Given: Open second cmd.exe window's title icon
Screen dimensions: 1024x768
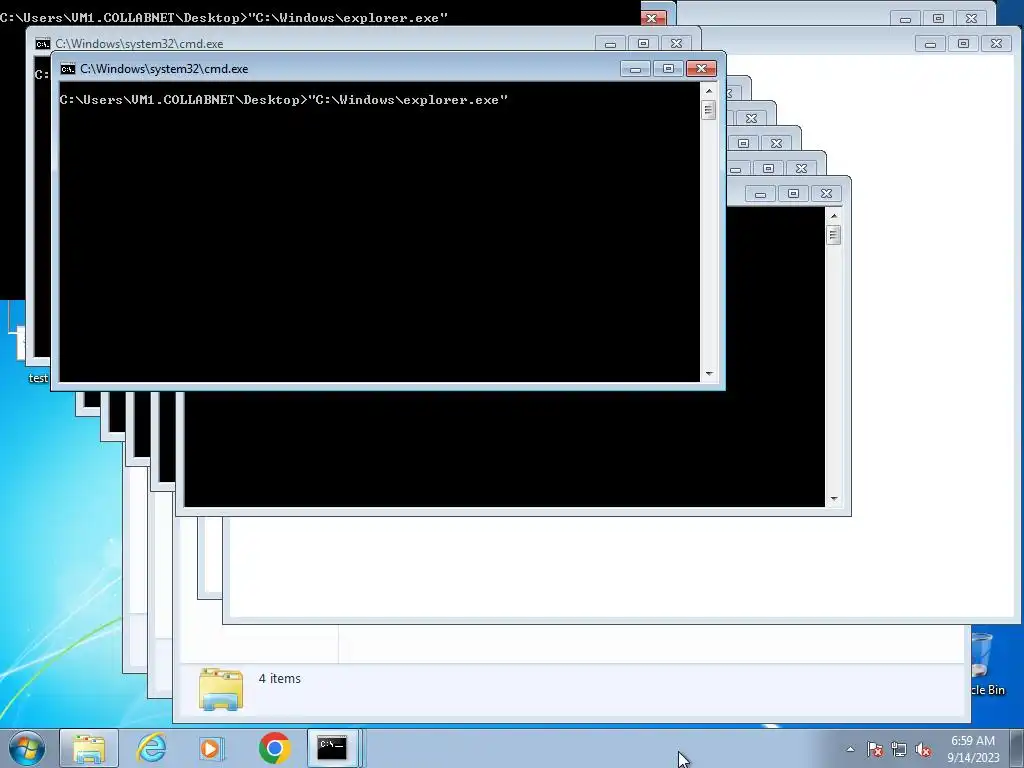Looking at the screenshot, I should point(42,44).
